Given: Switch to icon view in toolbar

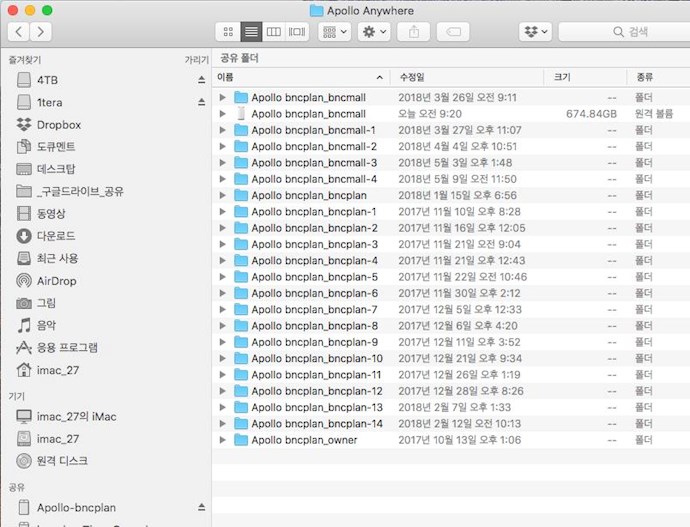Looking at the screenshot, I should [x=229, y=32].
